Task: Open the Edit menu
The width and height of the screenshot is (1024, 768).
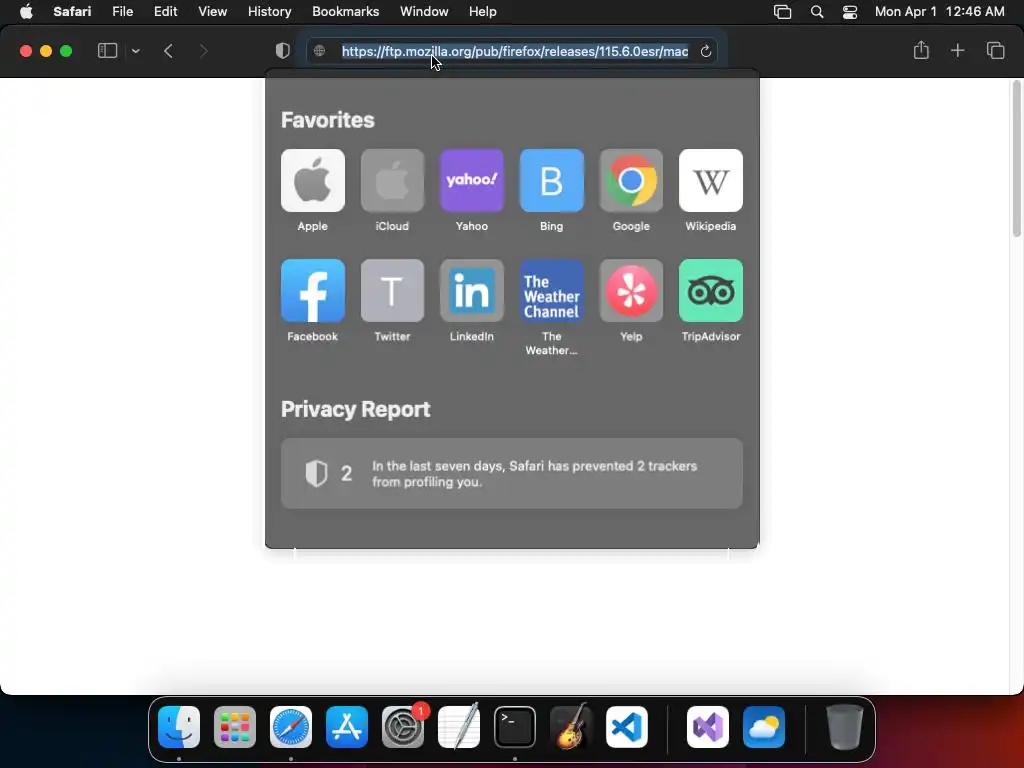Action: (165, 12)
